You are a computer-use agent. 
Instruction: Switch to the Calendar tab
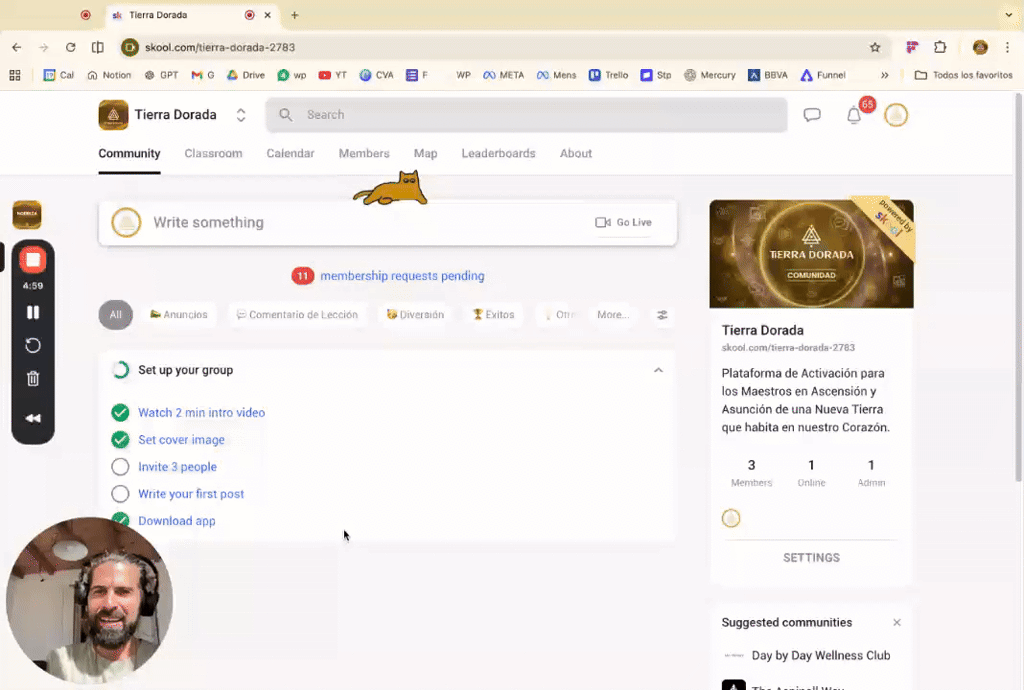tap(291, 153)
